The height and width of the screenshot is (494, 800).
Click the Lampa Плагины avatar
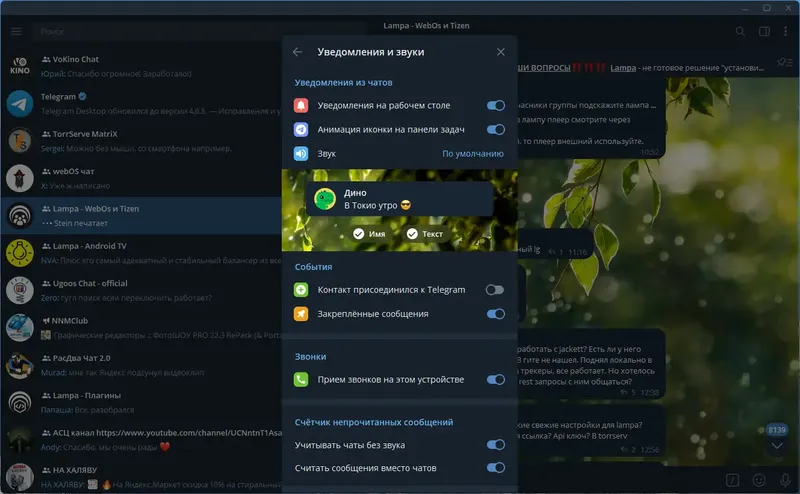tap(19, 402)
